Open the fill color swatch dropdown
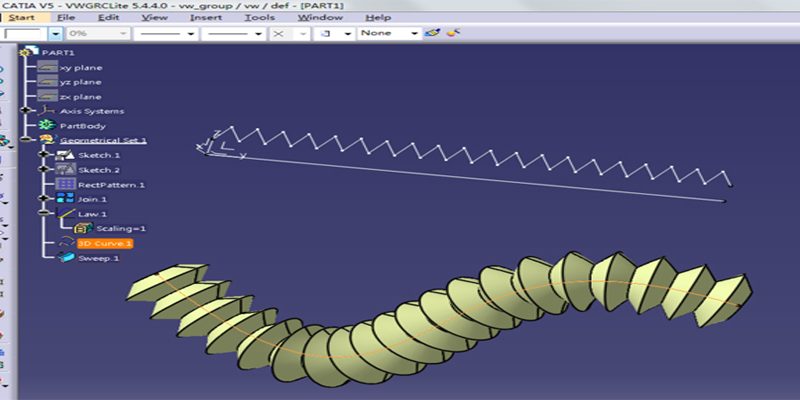The image size is (800, 400). point(54,33)
